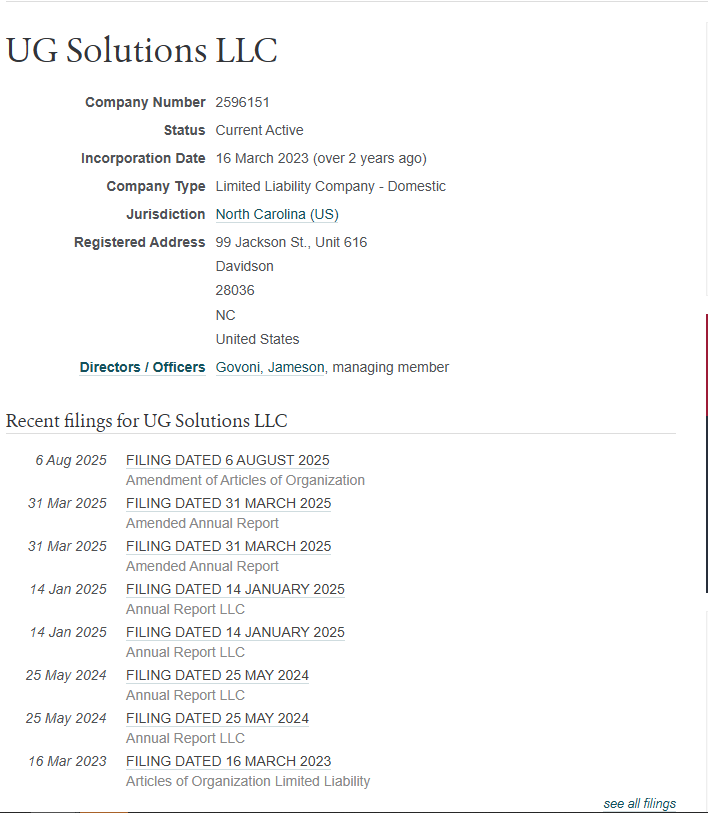Select the upper 14 January 2025 filing
The height and width of the screenshot is (813, 708).
(x=235, y=590)
